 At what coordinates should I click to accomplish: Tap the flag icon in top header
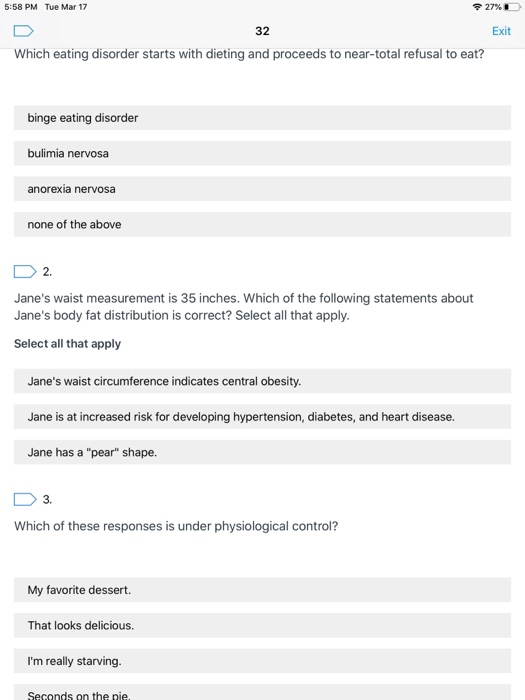[24, 31]
